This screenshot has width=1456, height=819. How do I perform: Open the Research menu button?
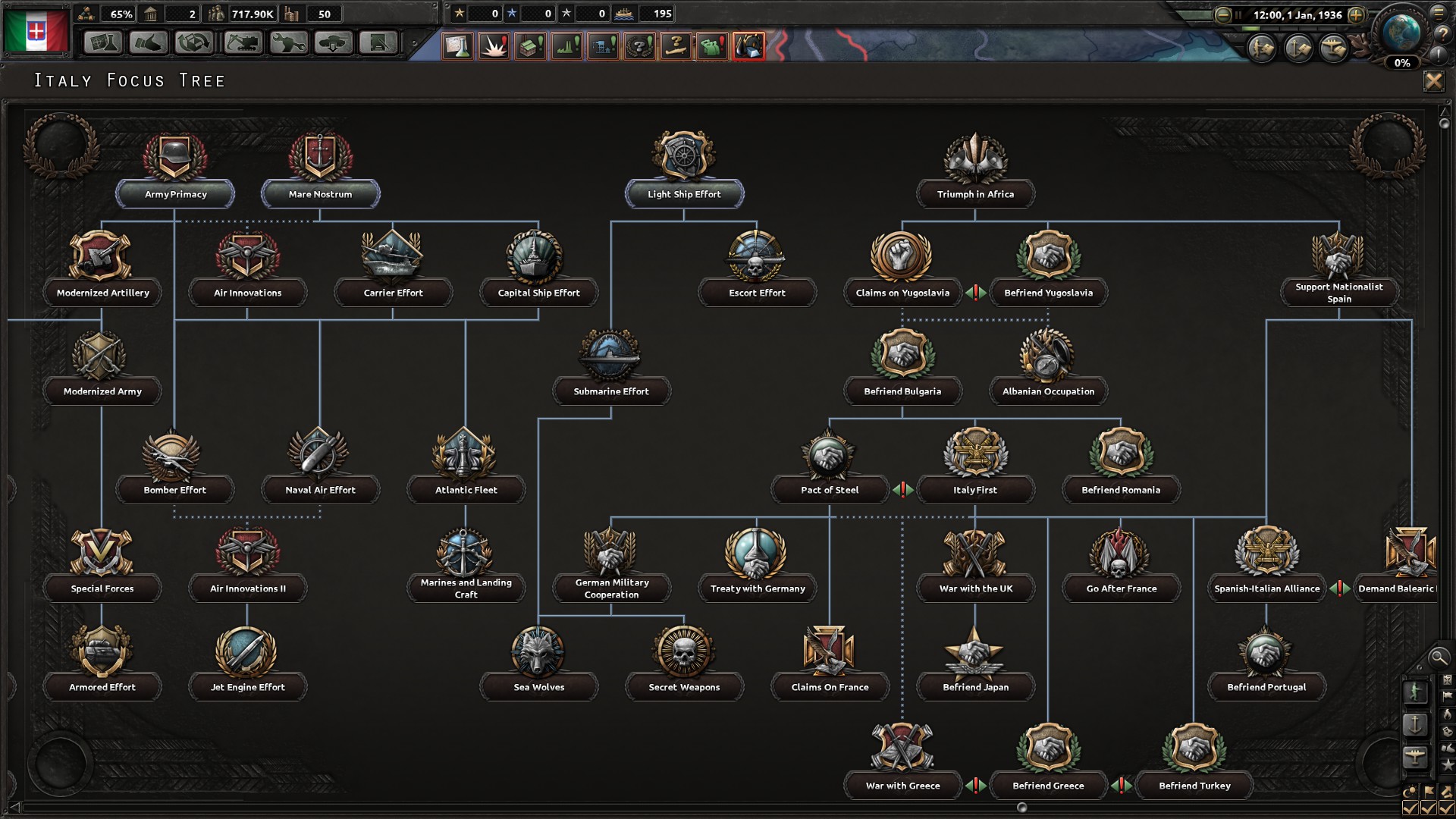coord(102,43)
